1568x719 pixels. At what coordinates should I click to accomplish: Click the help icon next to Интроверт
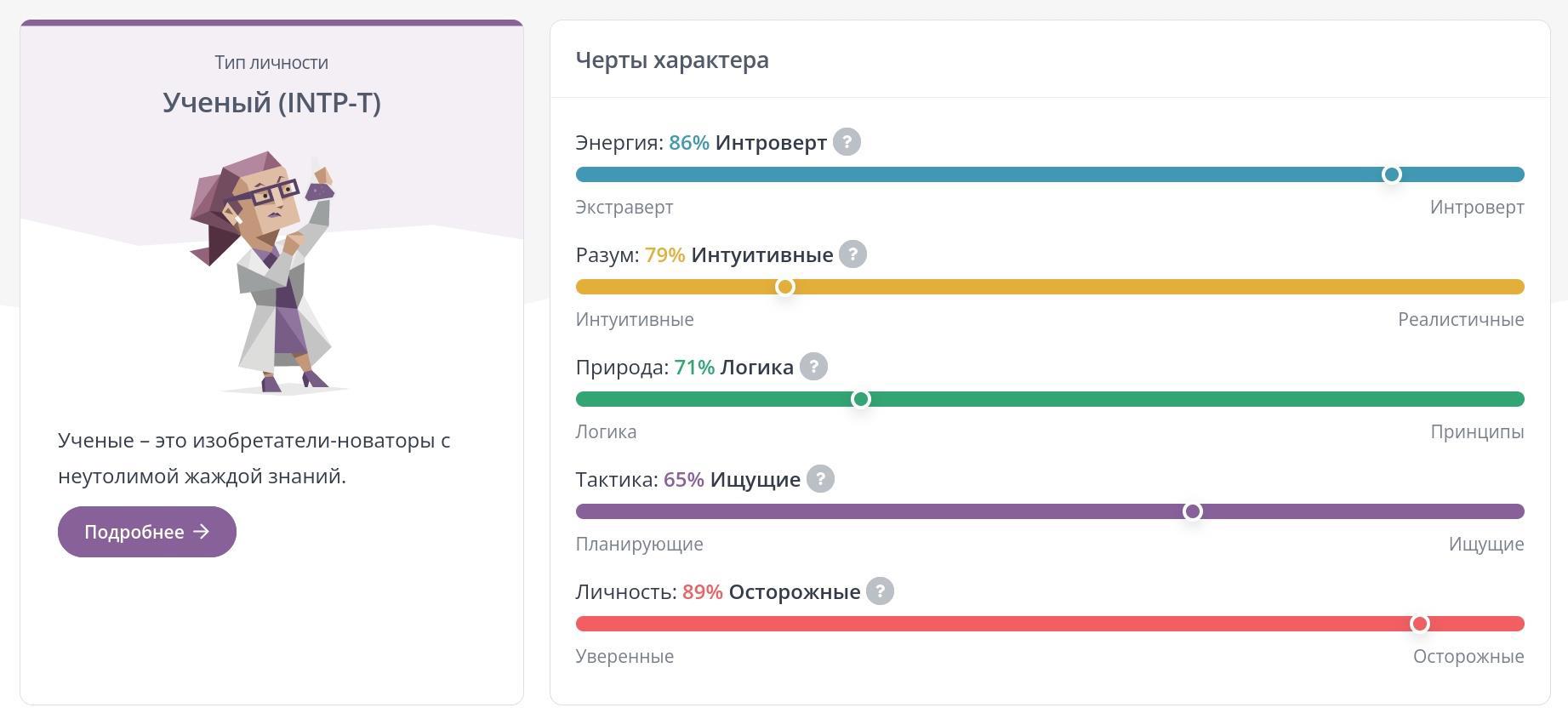[847, 142]
